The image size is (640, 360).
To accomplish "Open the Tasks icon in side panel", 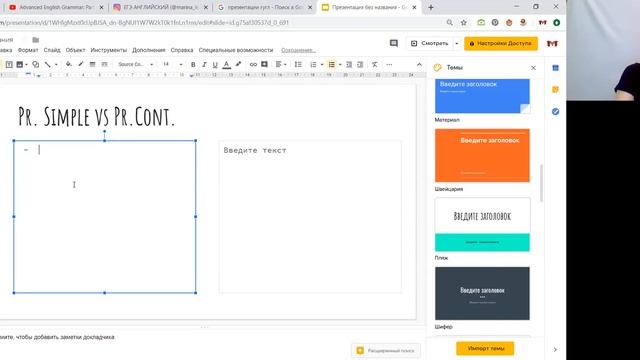I will (556, 111).
